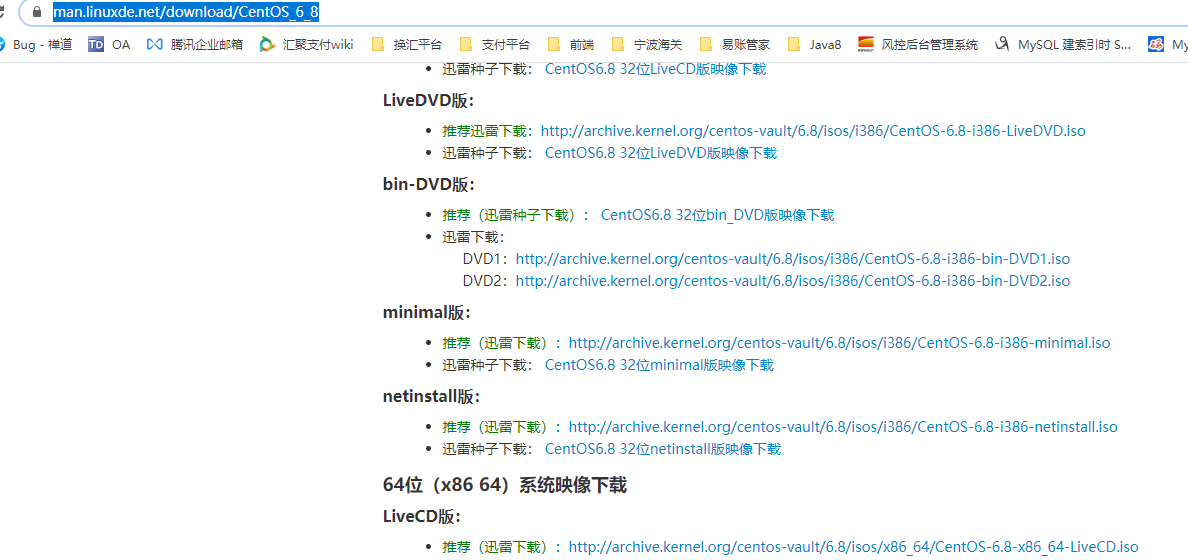The width and height of the screenshot is (1188, 560).
Task: Open the 换汇平台 bookmark folder
Action: (x=407, y=45)
